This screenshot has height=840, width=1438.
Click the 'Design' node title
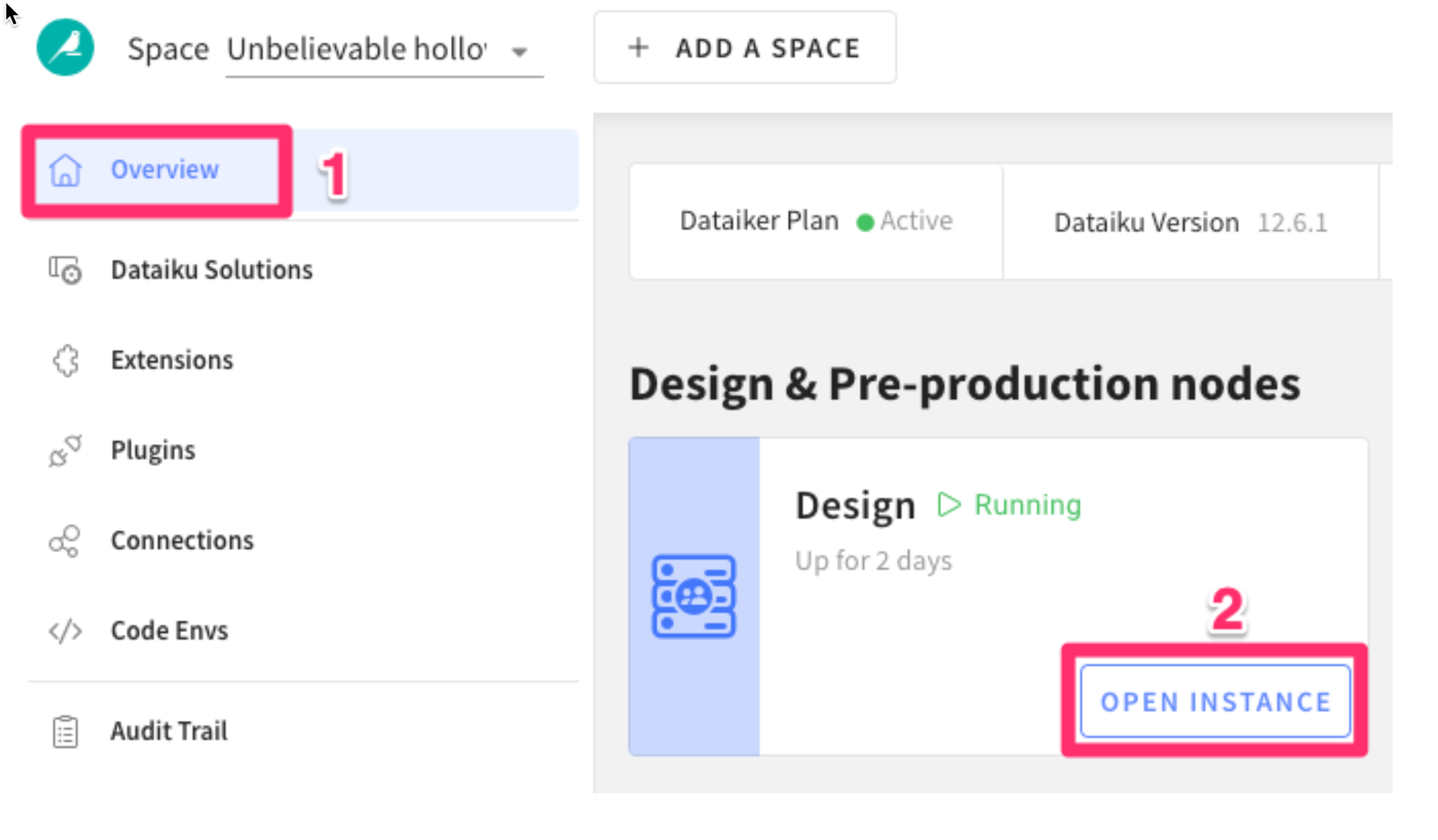pos(855,506)
